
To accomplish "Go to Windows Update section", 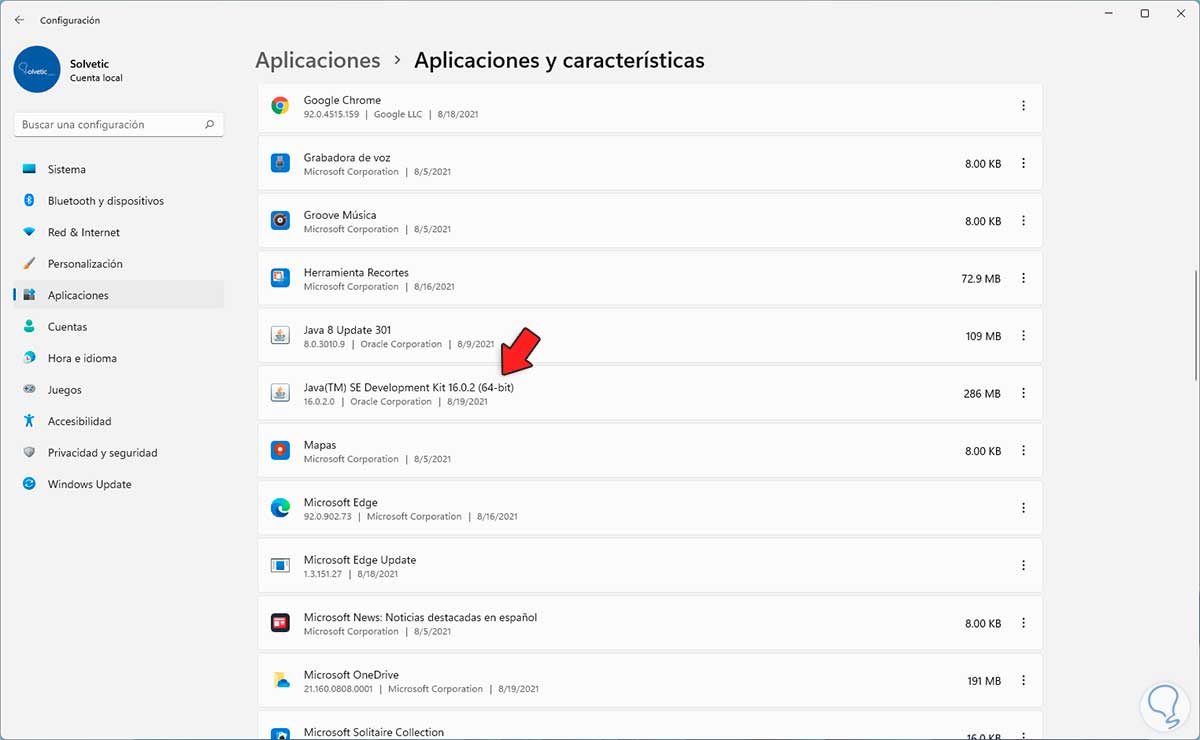I will pos(89,485).
